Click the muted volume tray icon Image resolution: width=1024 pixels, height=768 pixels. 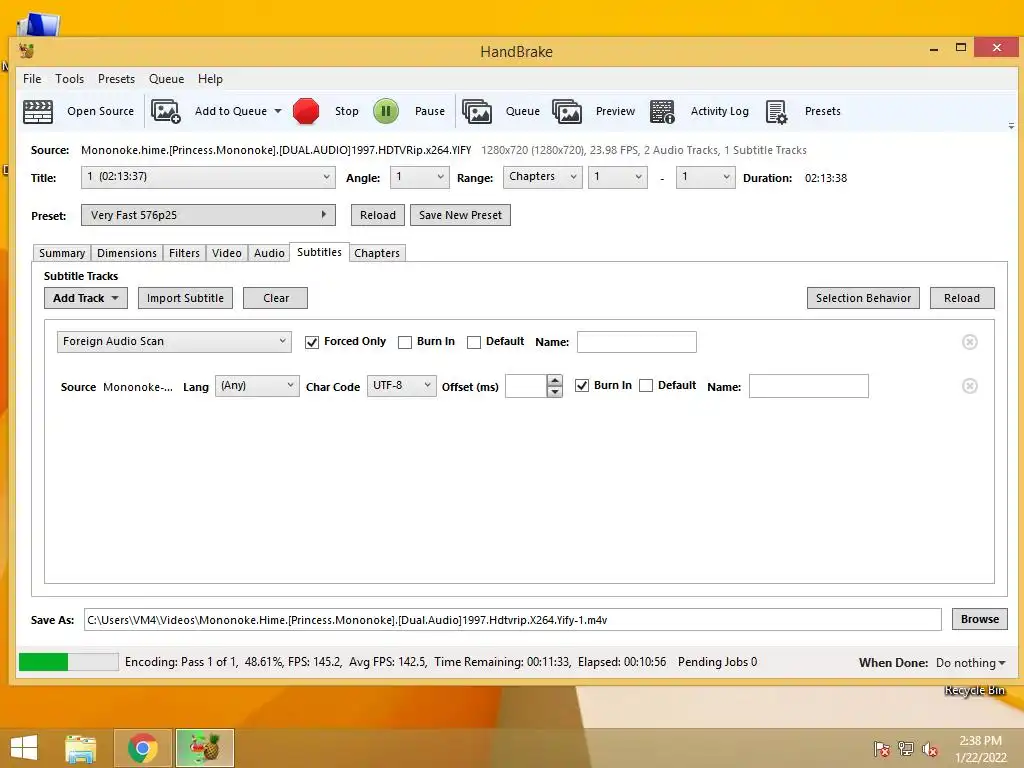coord(930,749)
